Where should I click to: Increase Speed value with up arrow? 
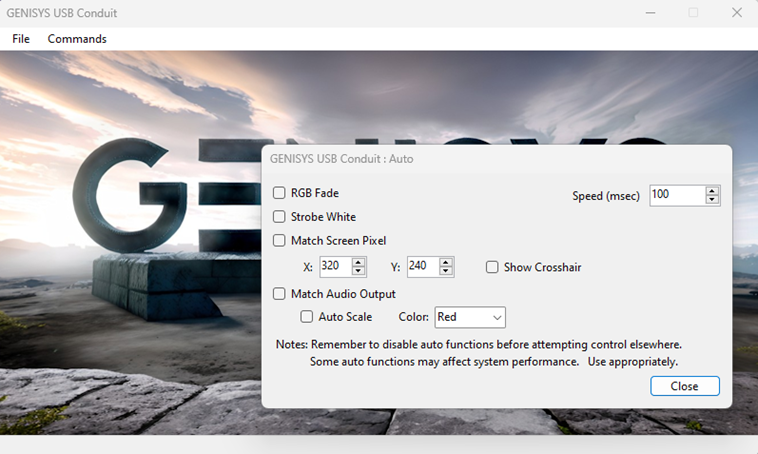coord(712,191)
